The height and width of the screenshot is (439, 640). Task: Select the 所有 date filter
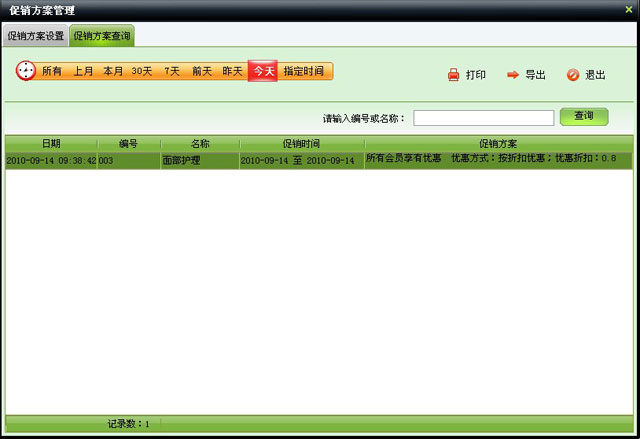coord(51,72)
